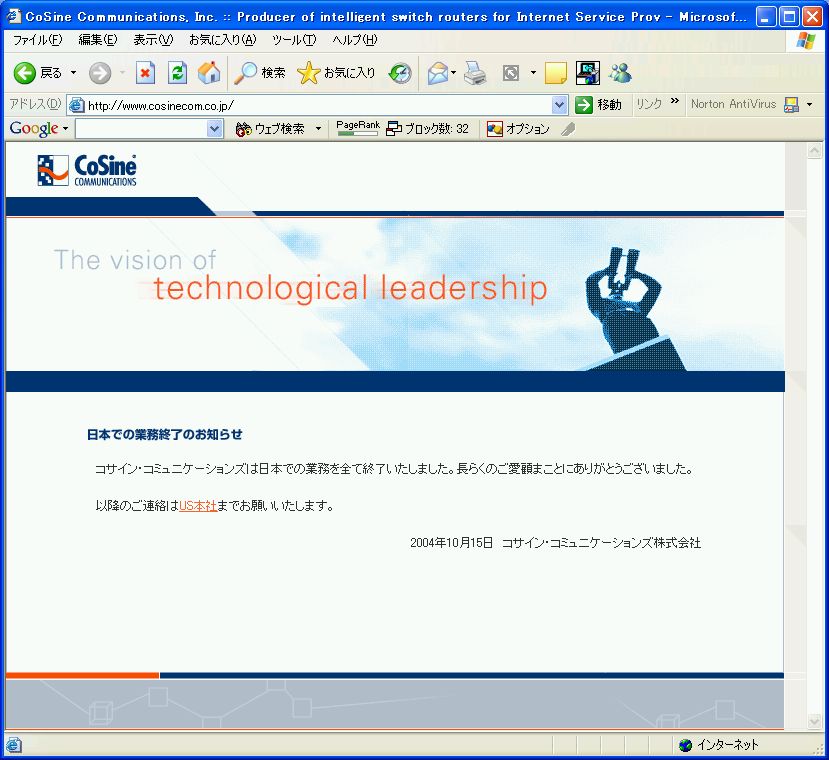Viewport: 829px width, 760px height.
Task: Expand the リンク links chevron
Action: (x=675, y=101)
